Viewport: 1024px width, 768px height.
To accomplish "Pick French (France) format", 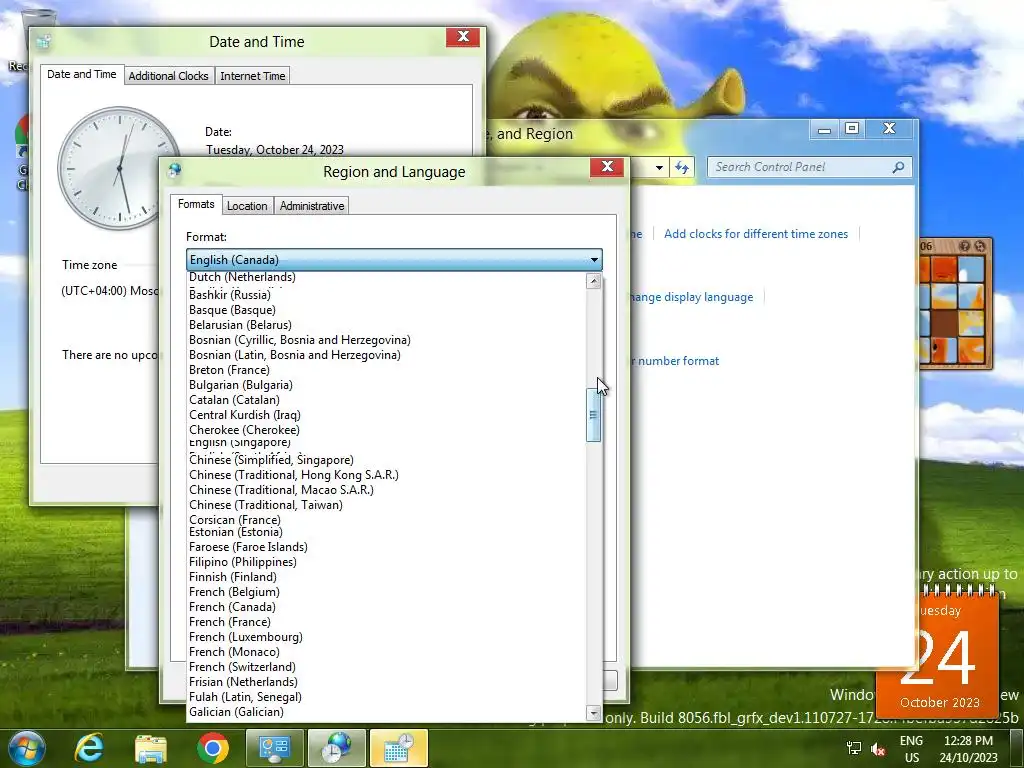I will [x=230, y=622].
